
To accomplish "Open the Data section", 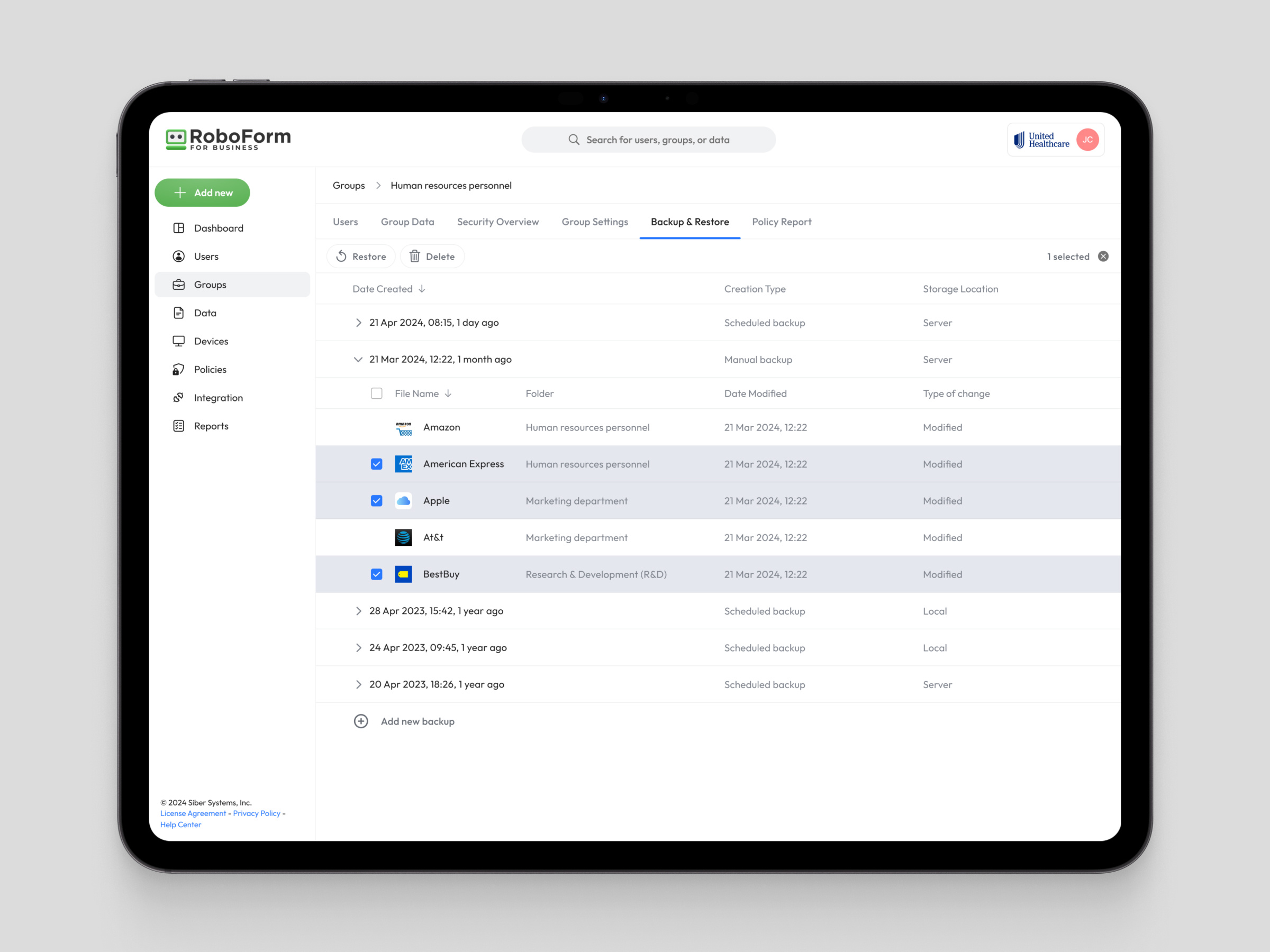I will [204, 313].
